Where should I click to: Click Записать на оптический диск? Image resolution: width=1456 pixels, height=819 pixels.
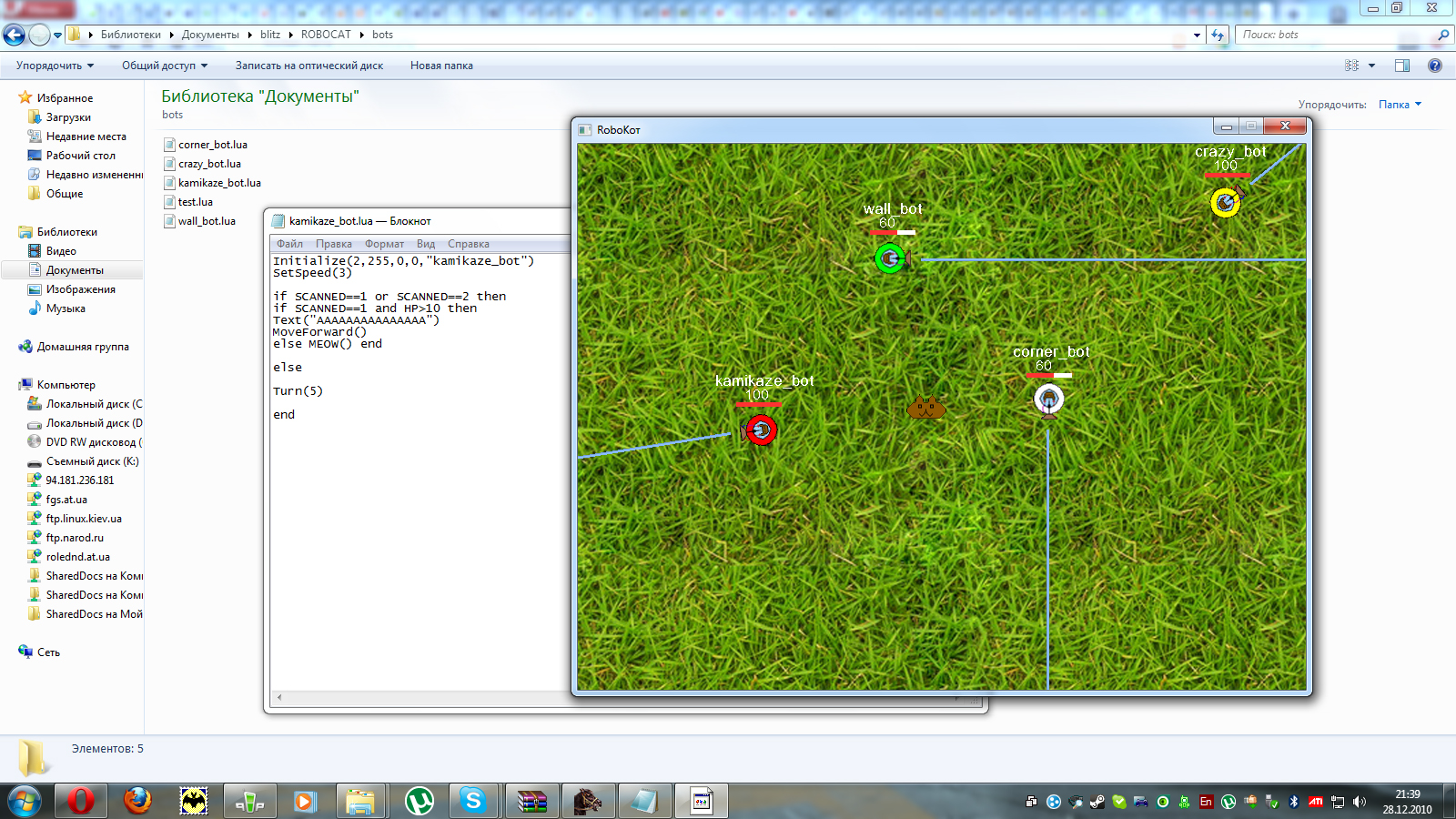click(x=308, y=66)
